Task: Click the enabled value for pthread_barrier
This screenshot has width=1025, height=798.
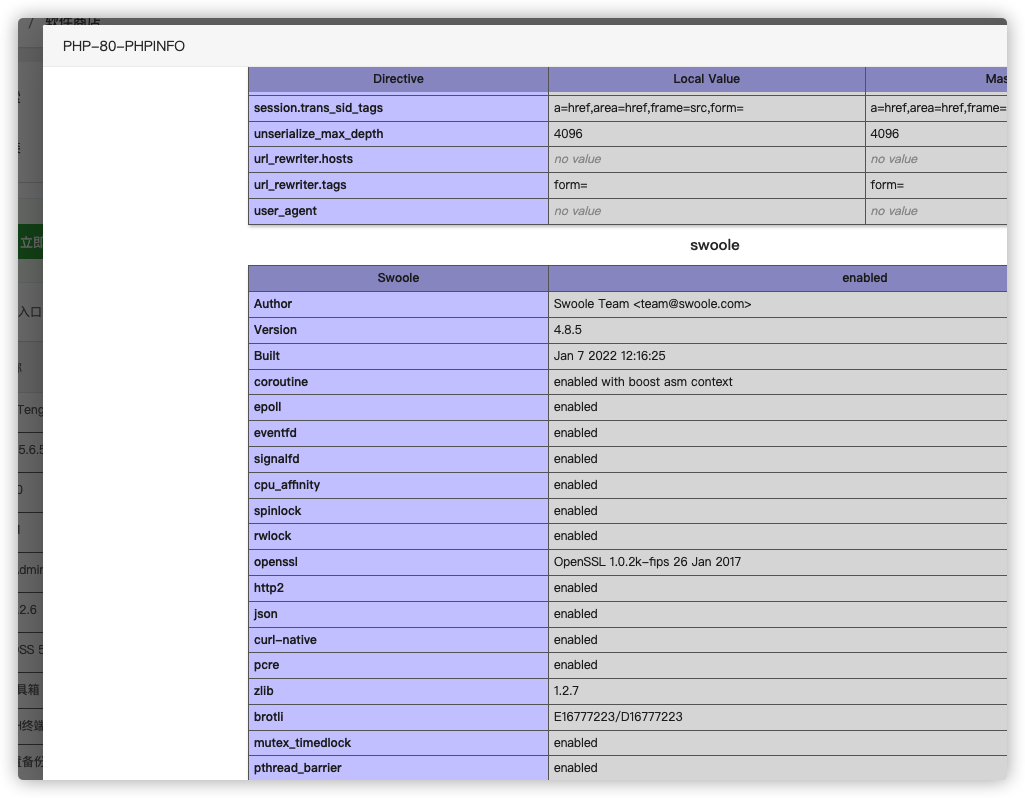Action: click(575, 769)
